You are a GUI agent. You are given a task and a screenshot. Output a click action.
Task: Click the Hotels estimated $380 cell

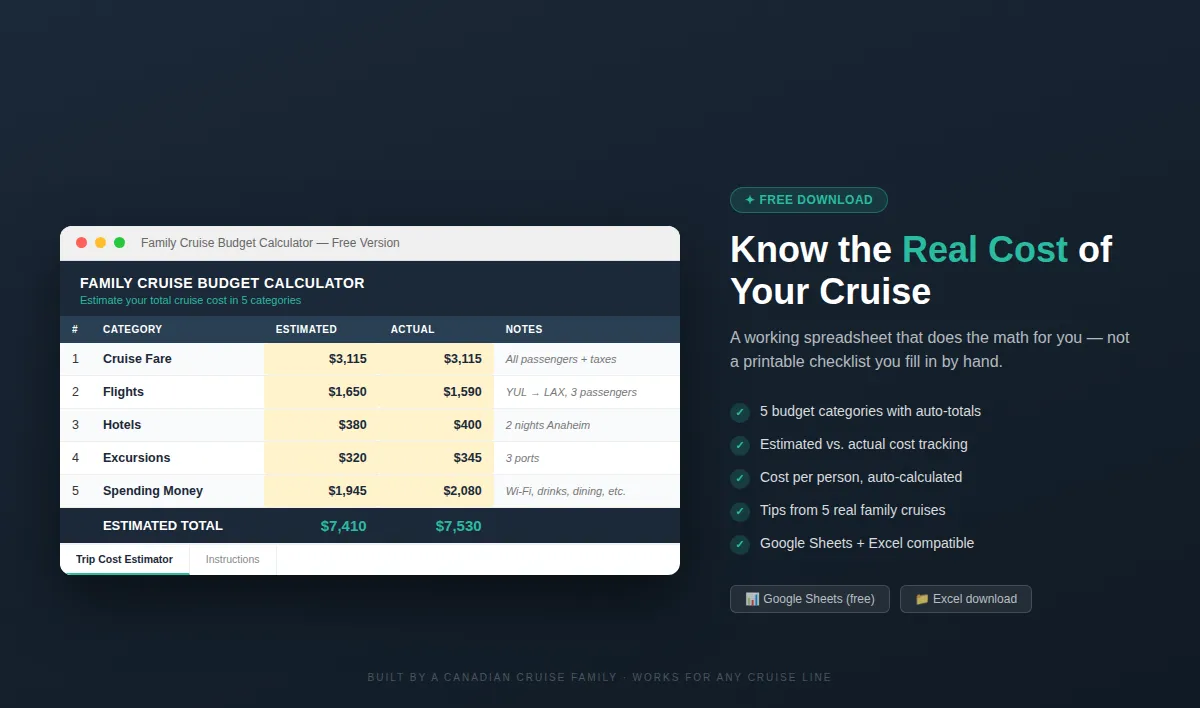pos(322,425)
